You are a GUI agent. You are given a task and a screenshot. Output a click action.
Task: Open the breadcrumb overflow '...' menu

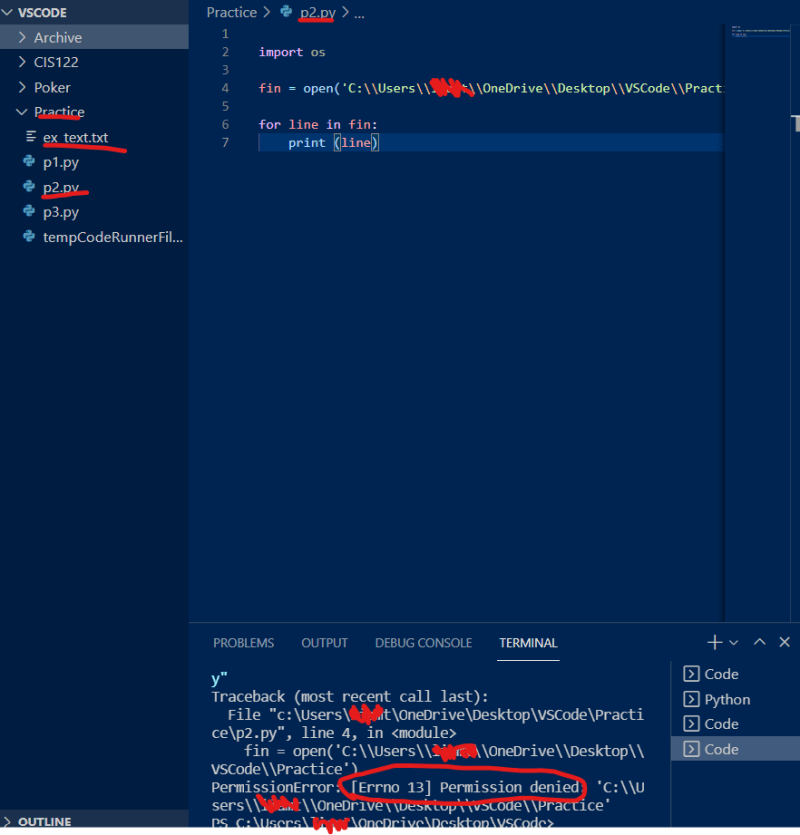(x=359, y=13)
